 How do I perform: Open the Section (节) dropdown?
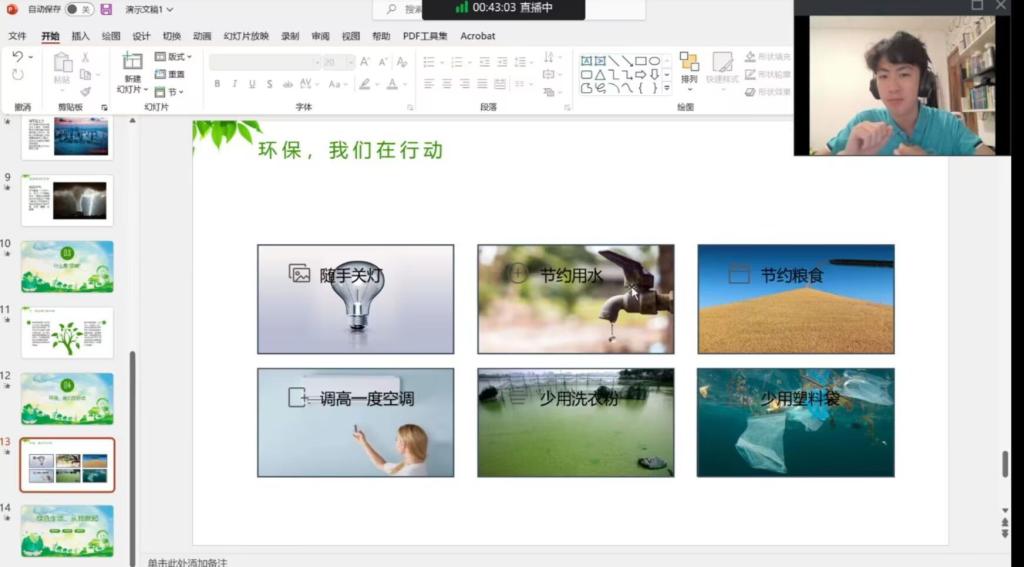click(x=169, y=92)
